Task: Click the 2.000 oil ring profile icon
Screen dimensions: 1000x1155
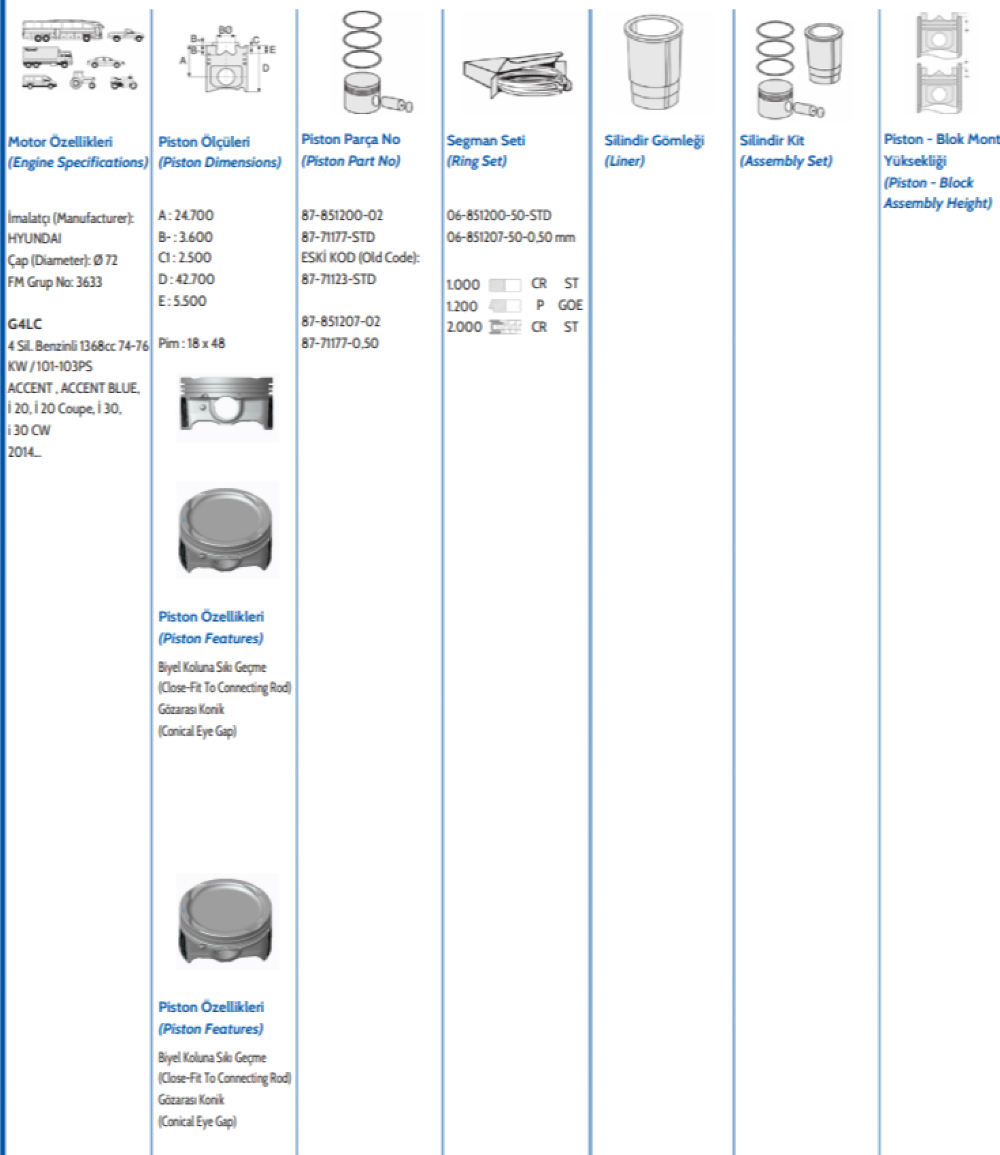Action: point(507,327)
